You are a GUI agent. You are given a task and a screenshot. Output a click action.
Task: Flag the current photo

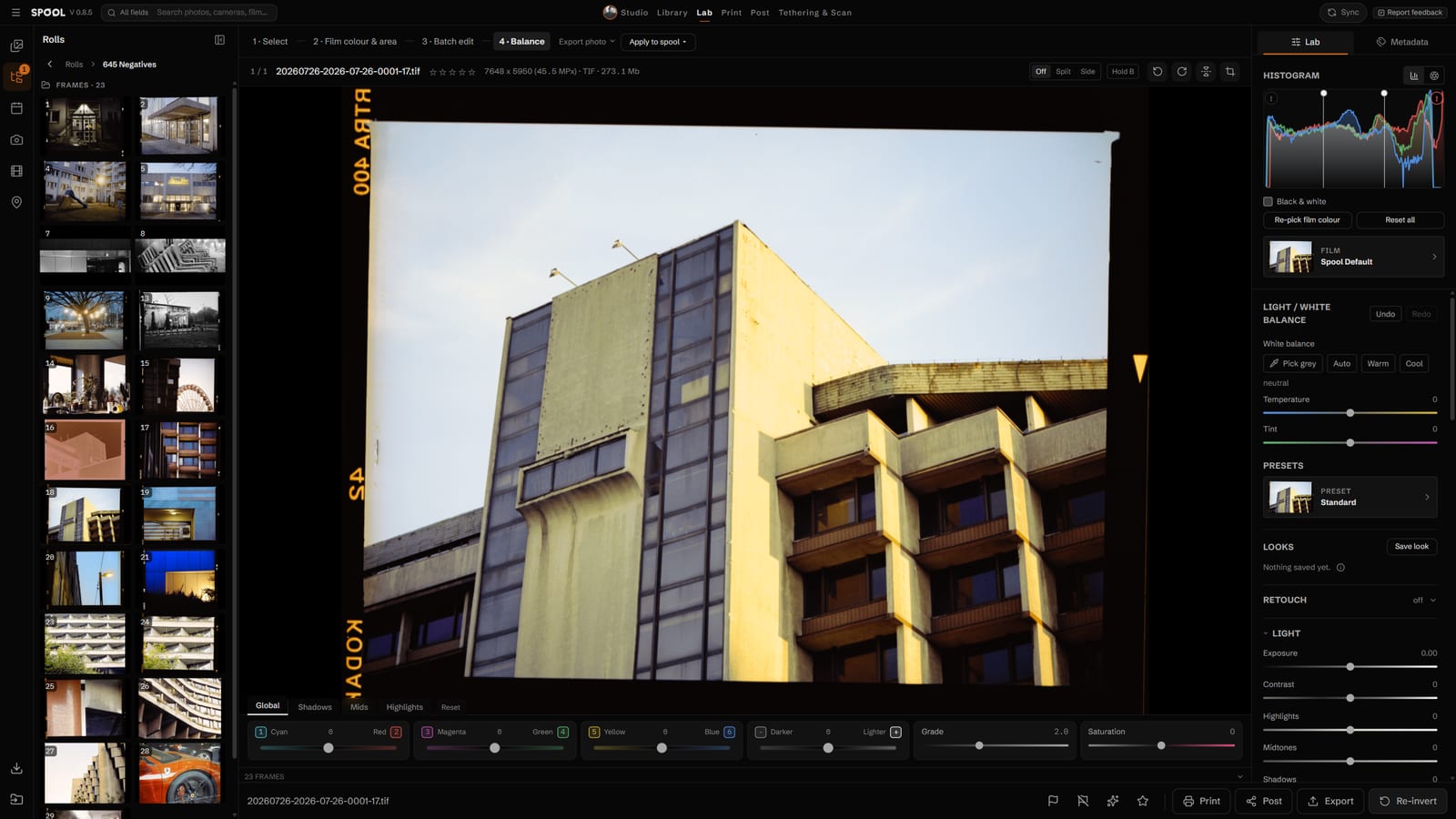1053,801
